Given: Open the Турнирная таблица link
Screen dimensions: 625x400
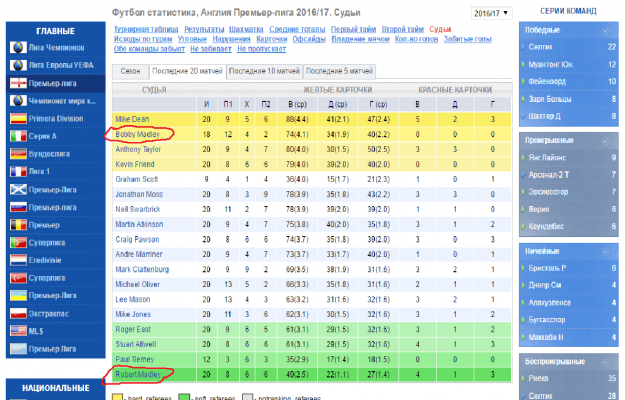Looking at the screenshot, I should (x=146, y=29).
